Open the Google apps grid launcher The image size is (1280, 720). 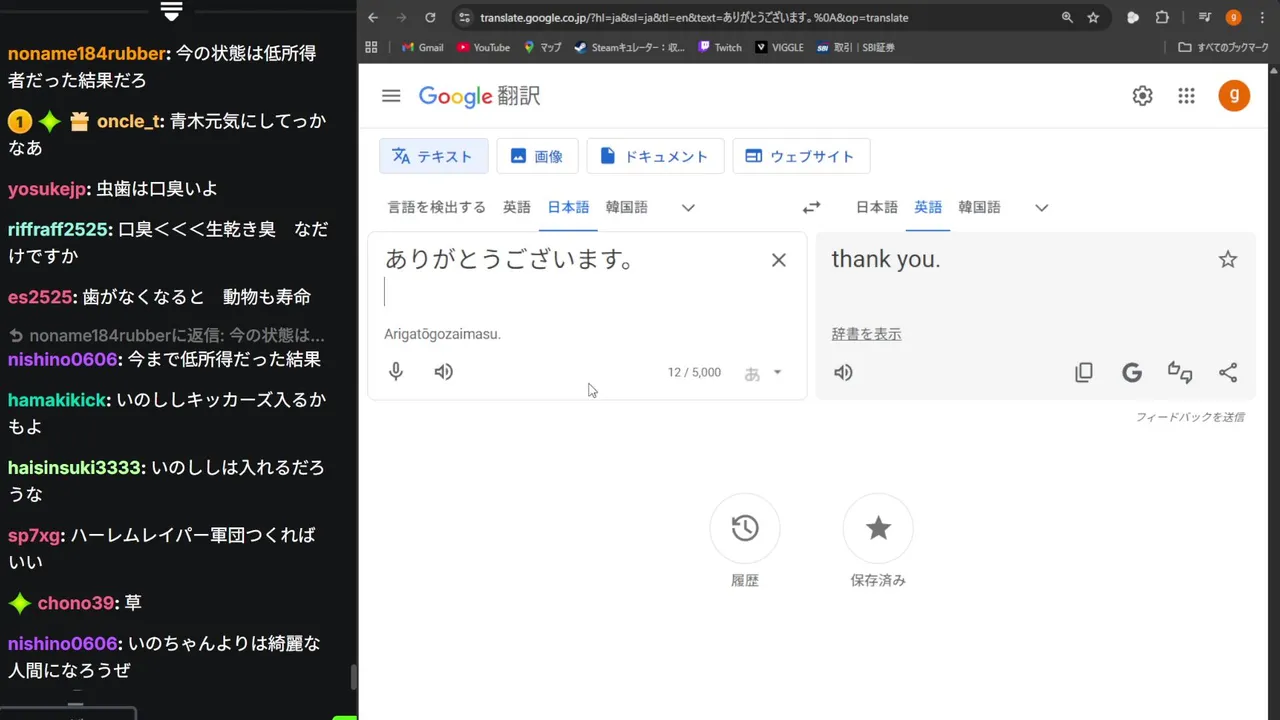click(1186, 96)
